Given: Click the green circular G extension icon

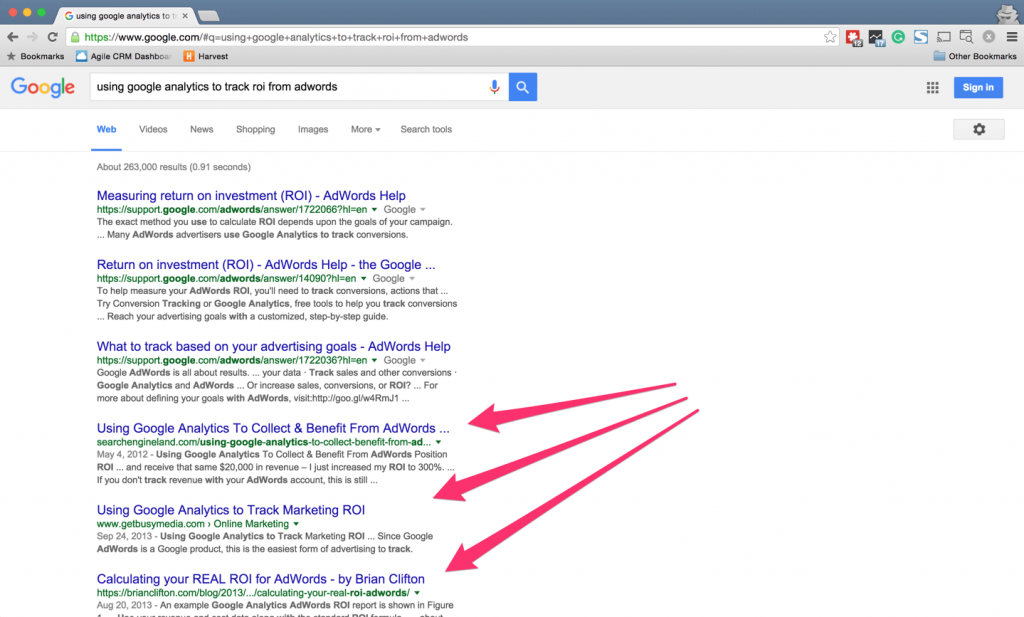Looking at the screenshot, I should point(899,37).
